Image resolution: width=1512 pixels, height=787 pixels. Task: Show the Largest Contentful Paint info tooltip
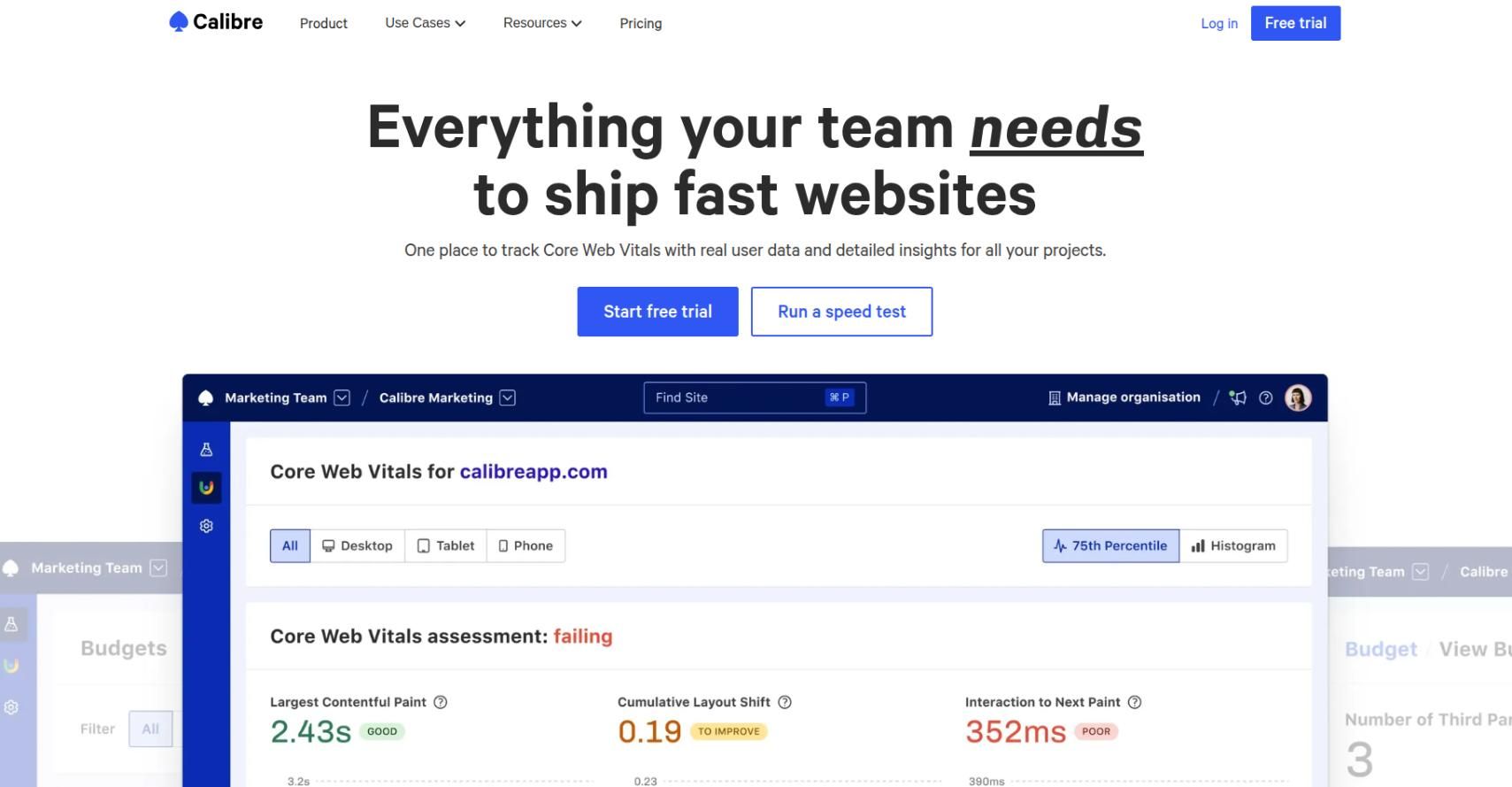pyautogui.click(x=441, y=702)
